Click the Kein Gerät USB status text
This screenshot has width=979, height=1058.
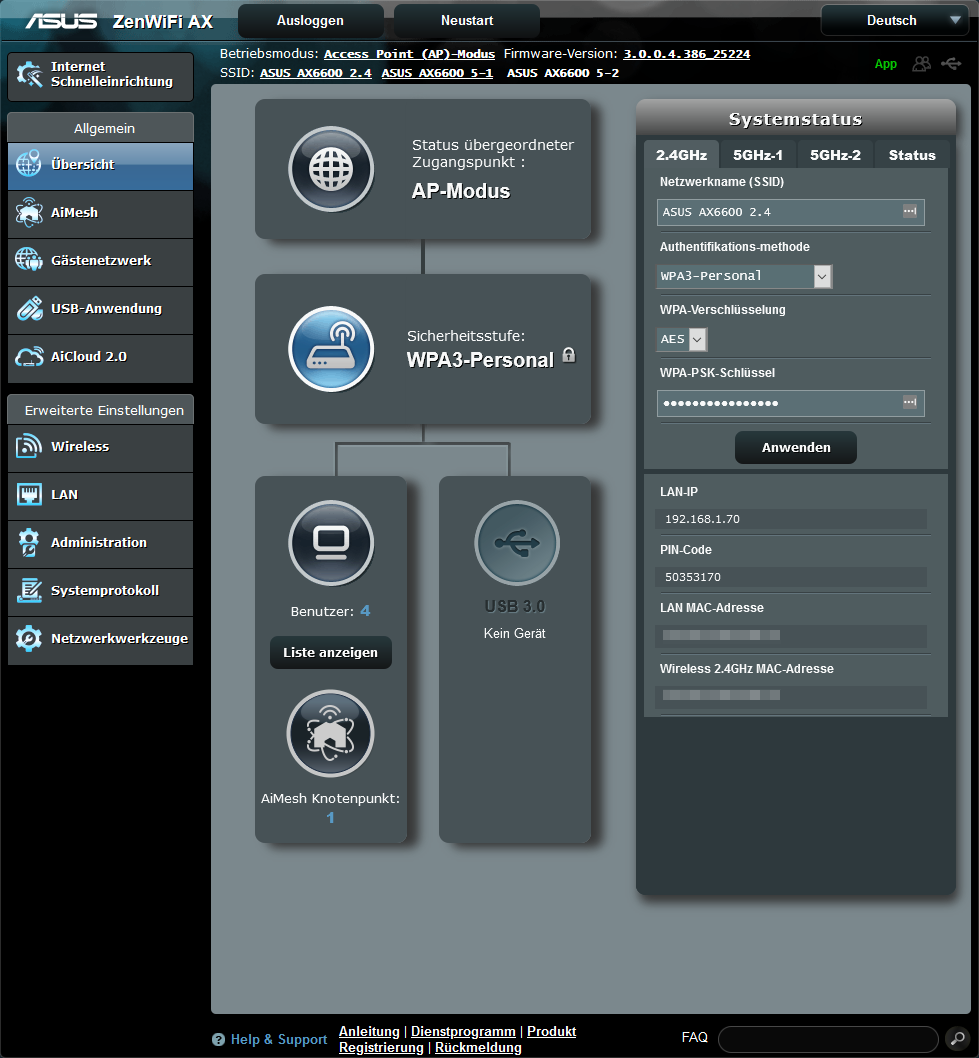(x=514, y=634)
